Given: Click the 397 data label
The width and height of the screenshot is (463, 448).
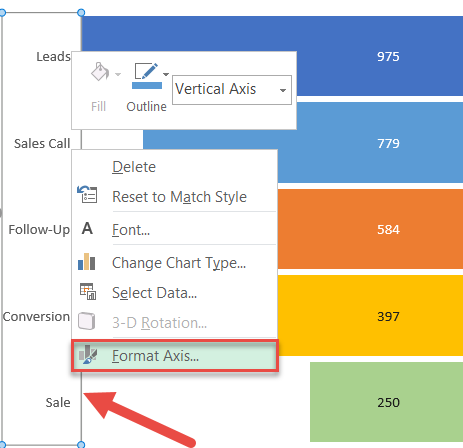Looking at the screenshot, I should (388, 316).
